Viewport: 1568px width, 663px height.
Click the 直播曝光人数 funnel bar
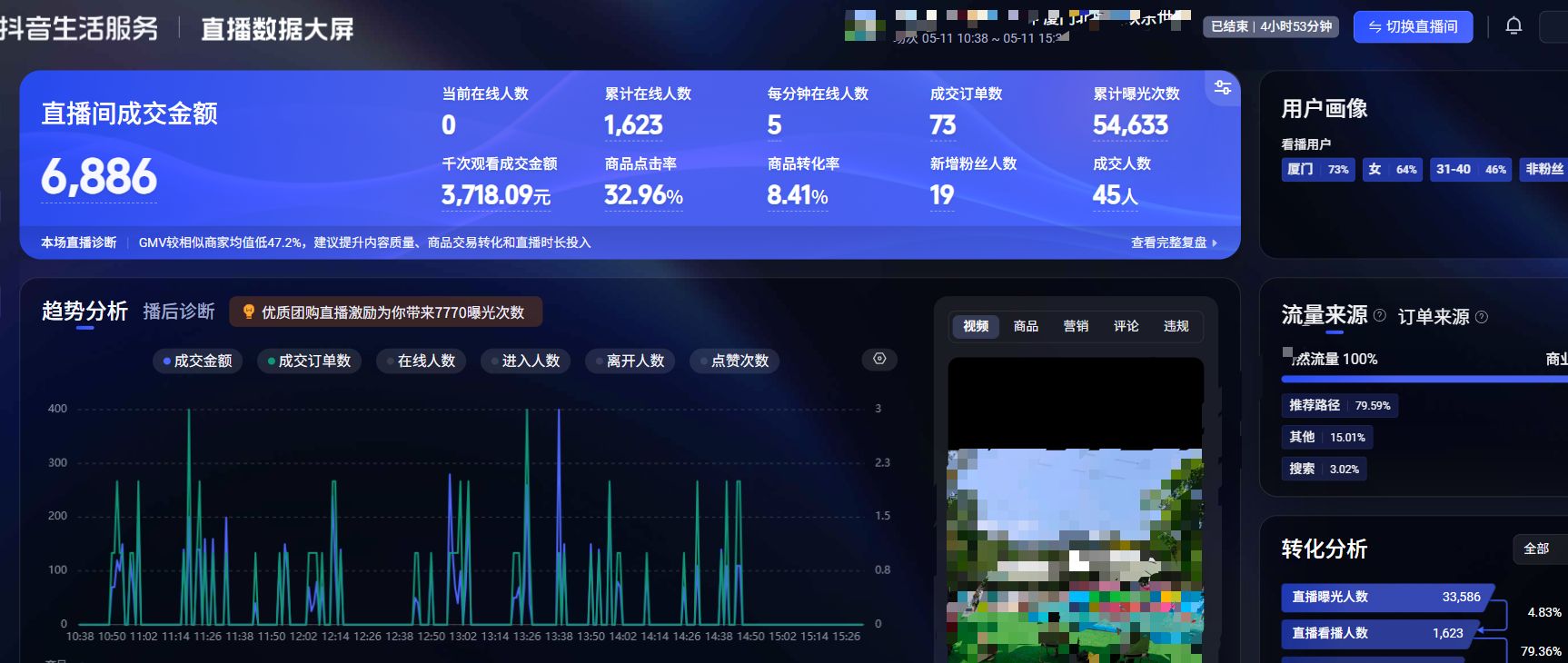1386,597
